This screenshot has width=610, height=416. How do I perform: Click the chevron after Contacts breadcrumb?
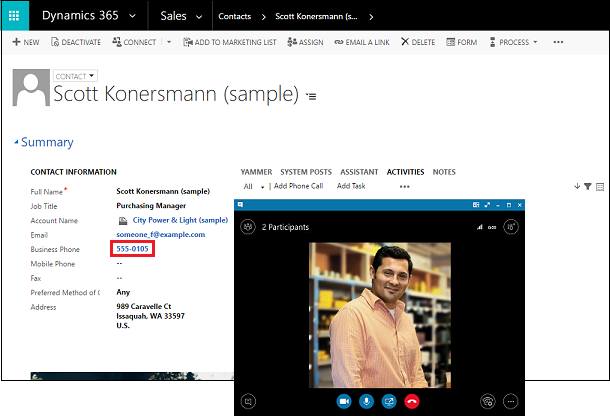[263, 17]
